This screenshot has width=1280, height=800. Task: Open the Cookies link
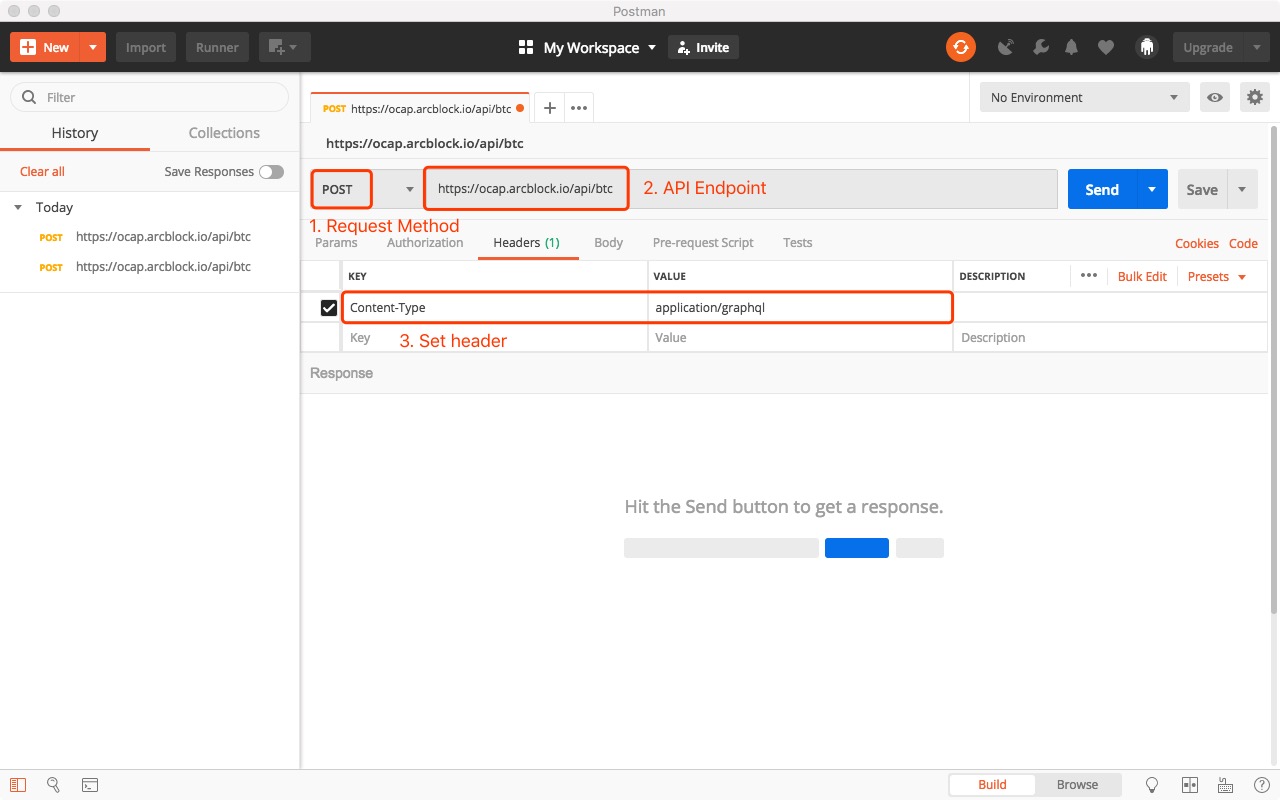(1197, 243)
